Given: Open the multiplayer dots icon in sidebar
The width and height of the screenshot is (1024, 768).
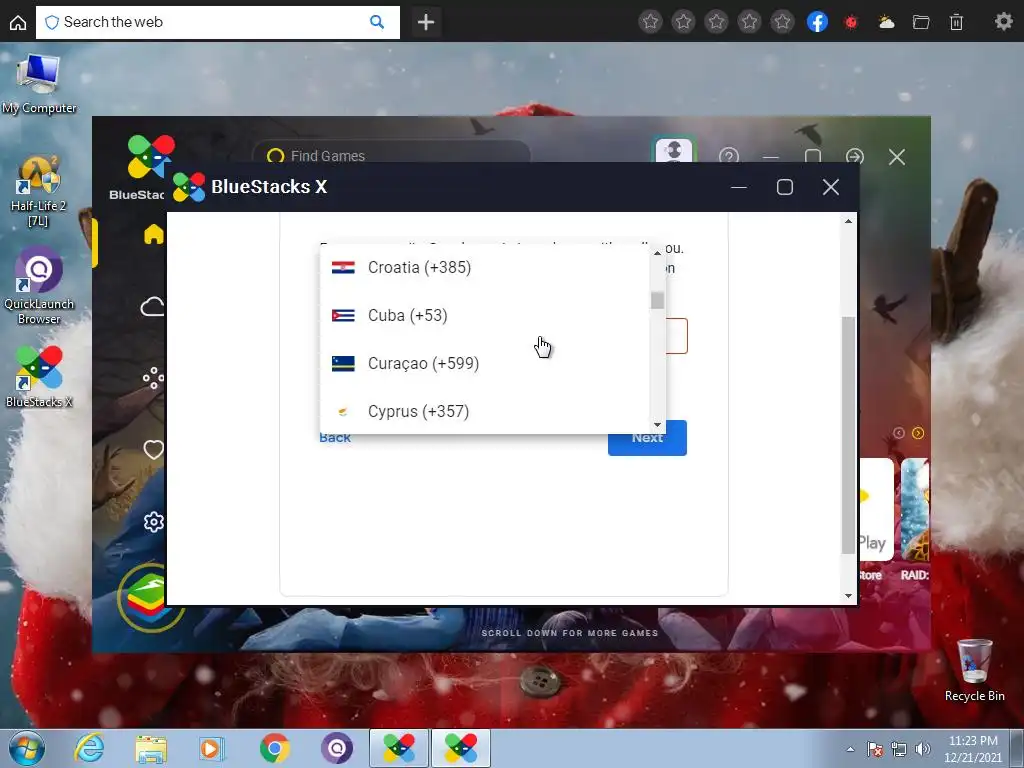Looking at the screenshot, I should (153, 378).
